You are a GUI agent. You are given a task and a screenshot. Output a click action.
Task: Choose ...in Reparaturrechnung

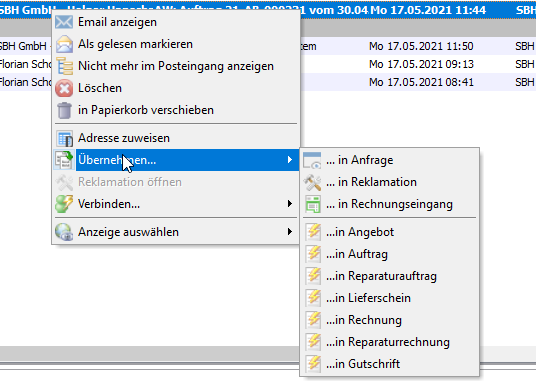coord(390,342)
